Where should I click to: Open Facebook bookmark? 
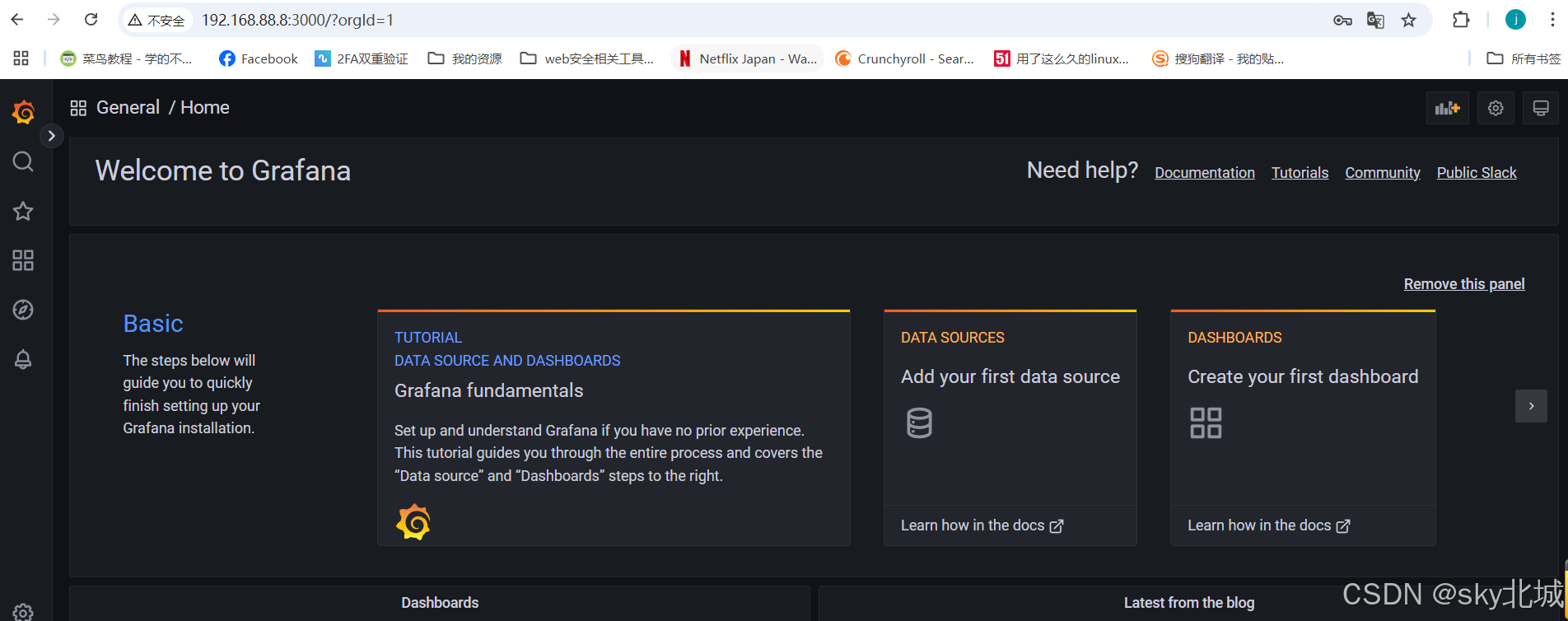point(259,58)
